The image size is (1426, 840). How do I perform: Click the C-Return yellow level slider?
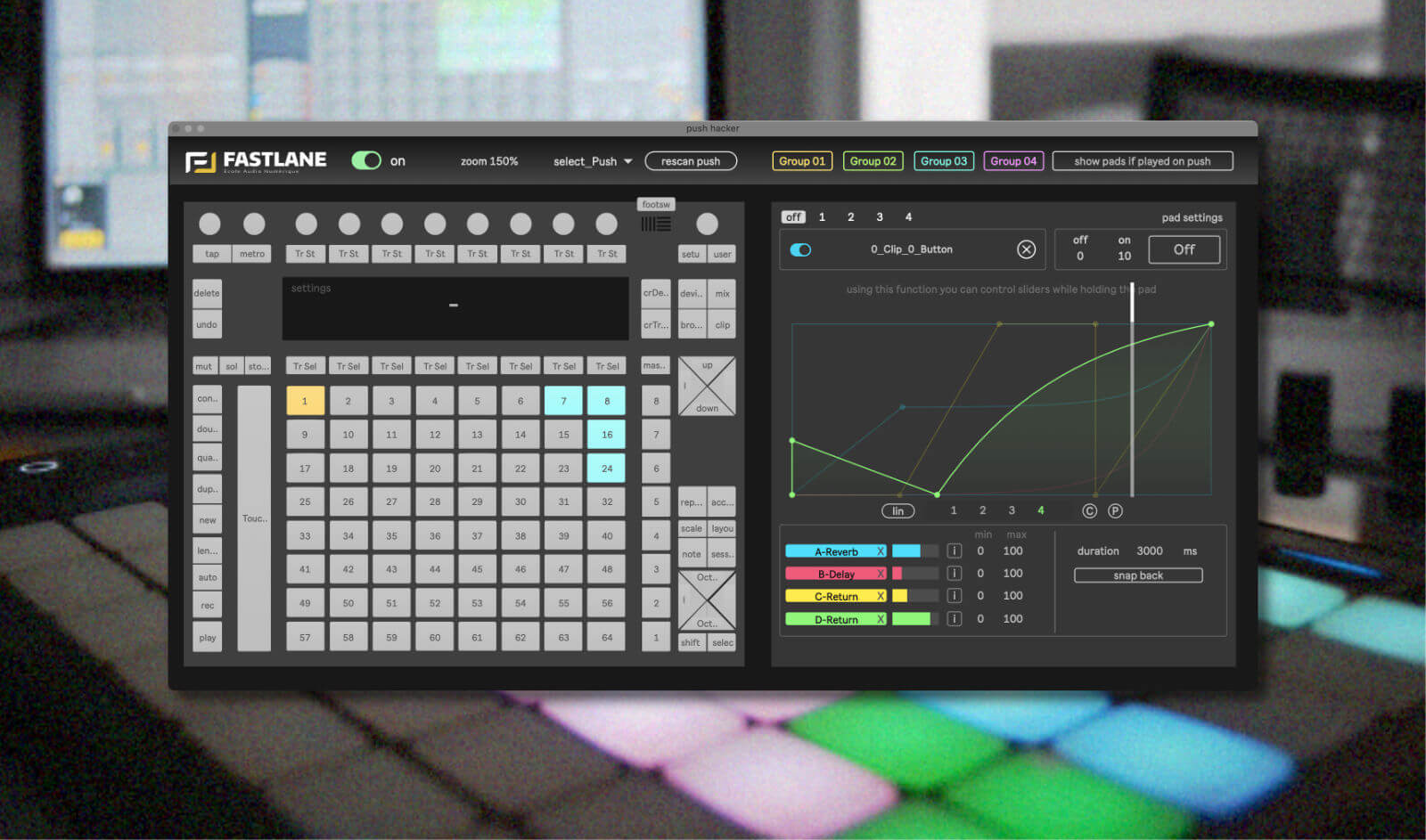[x=914, y=596]
